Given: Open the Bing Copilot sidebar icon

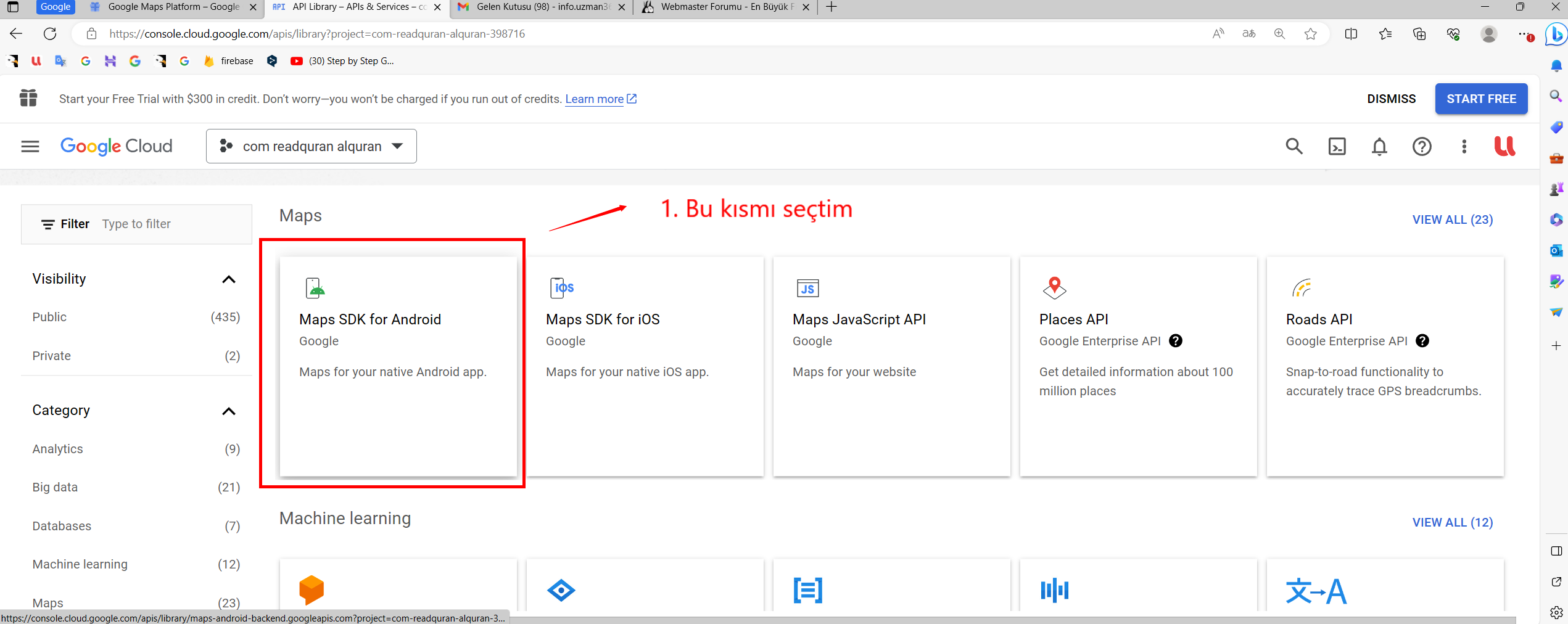Looking at the screenshot, I should (1556, 34).
